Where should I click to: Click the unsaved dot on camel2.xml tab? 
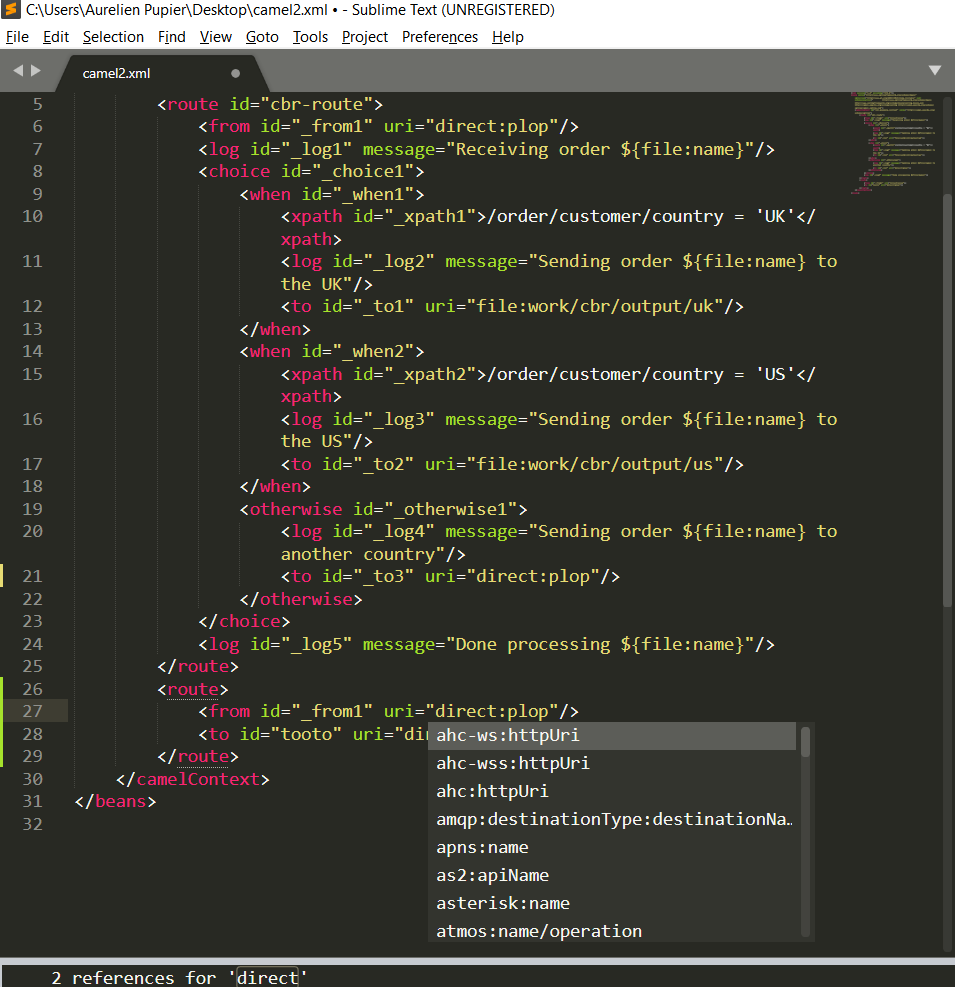click(236, 73)
